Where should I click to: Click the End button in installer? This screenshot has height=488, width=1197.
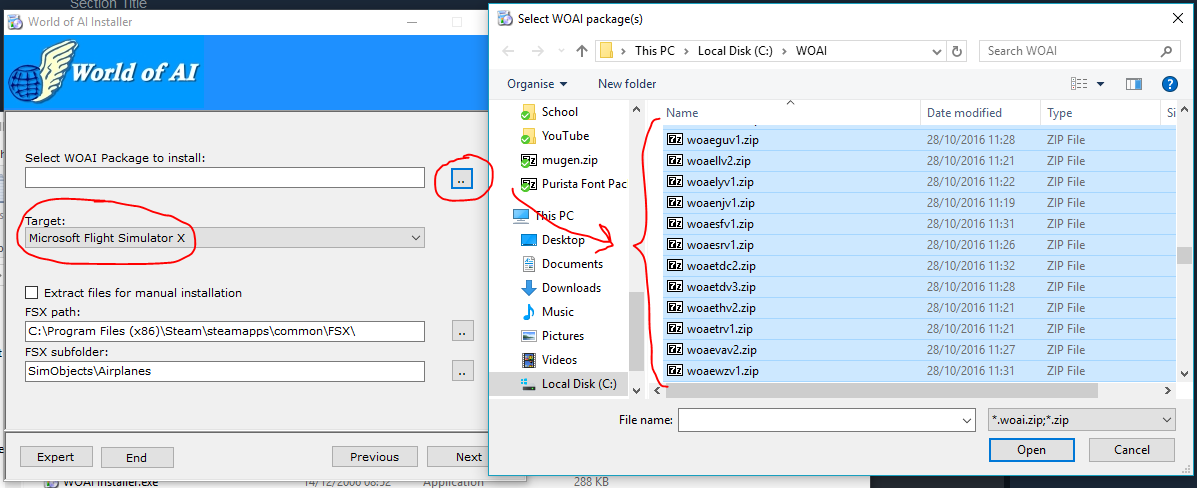pos(136,457)
